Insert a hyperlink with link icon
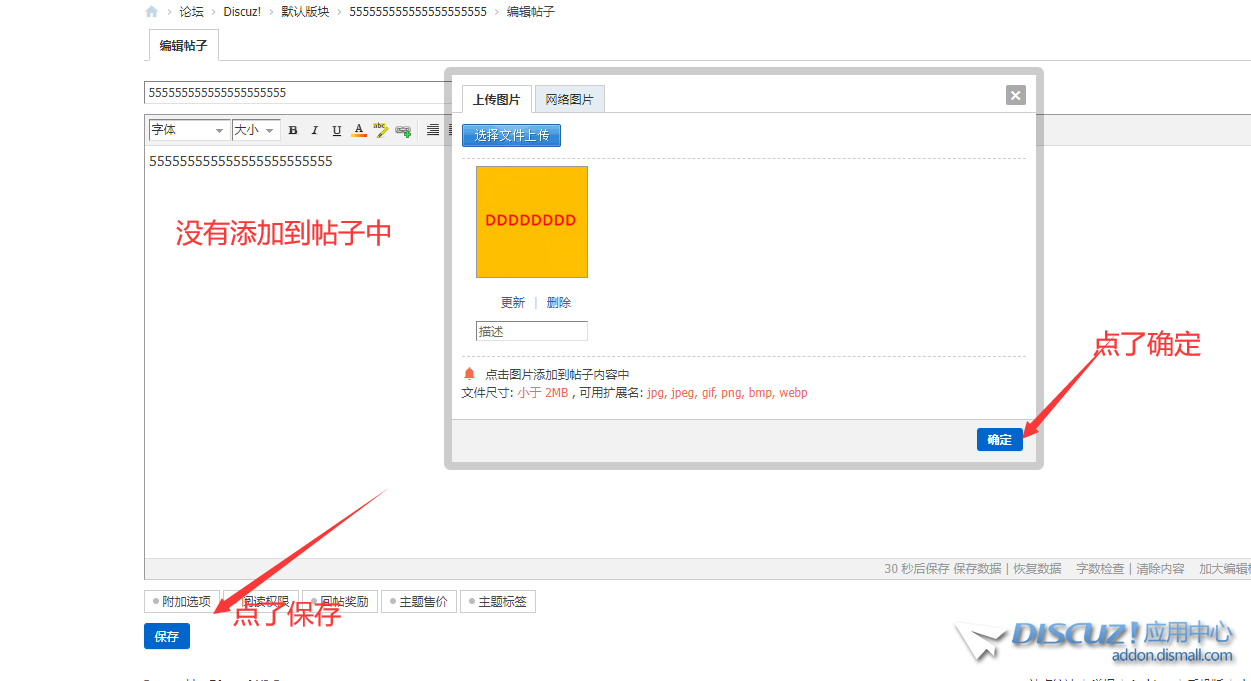Viewport: 1251px width, 681px height. click(x=403, y=130)
